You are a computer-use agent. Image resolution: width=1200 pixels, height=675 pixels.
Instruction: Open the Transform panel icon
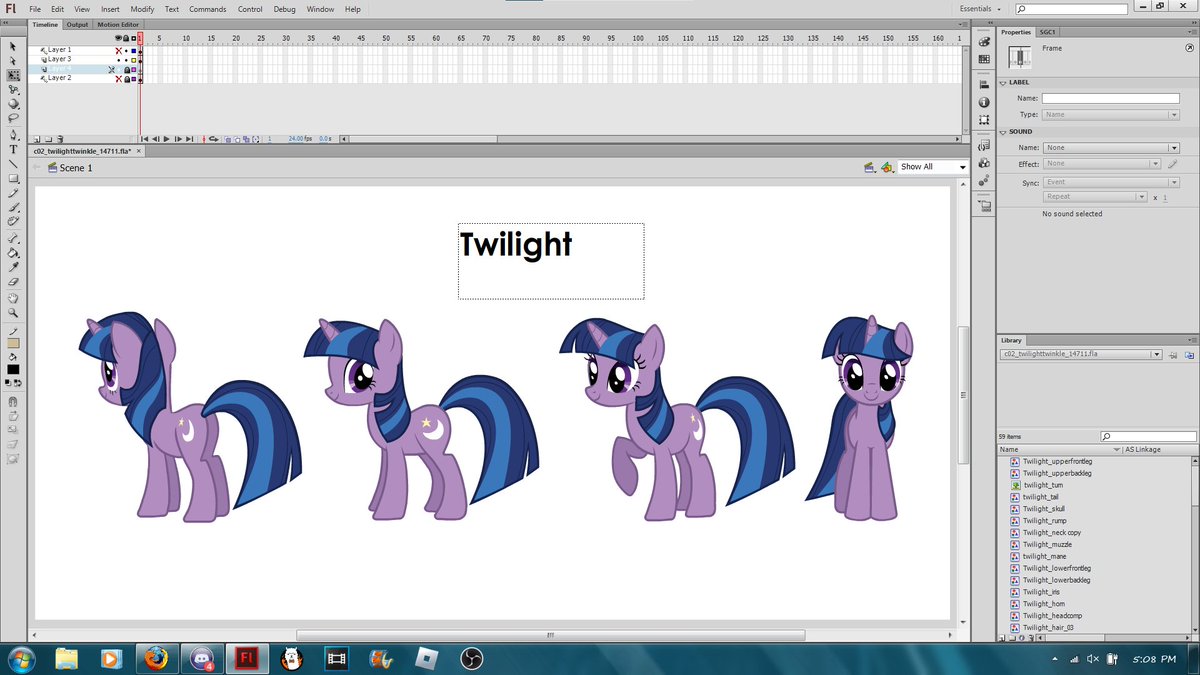[x=984, y=119]
